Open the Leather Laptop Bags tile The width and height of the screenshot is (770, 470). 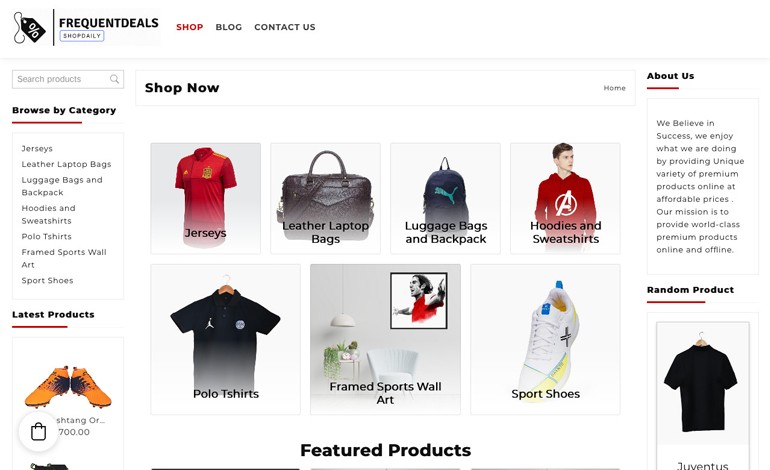[x=326, y=198]
